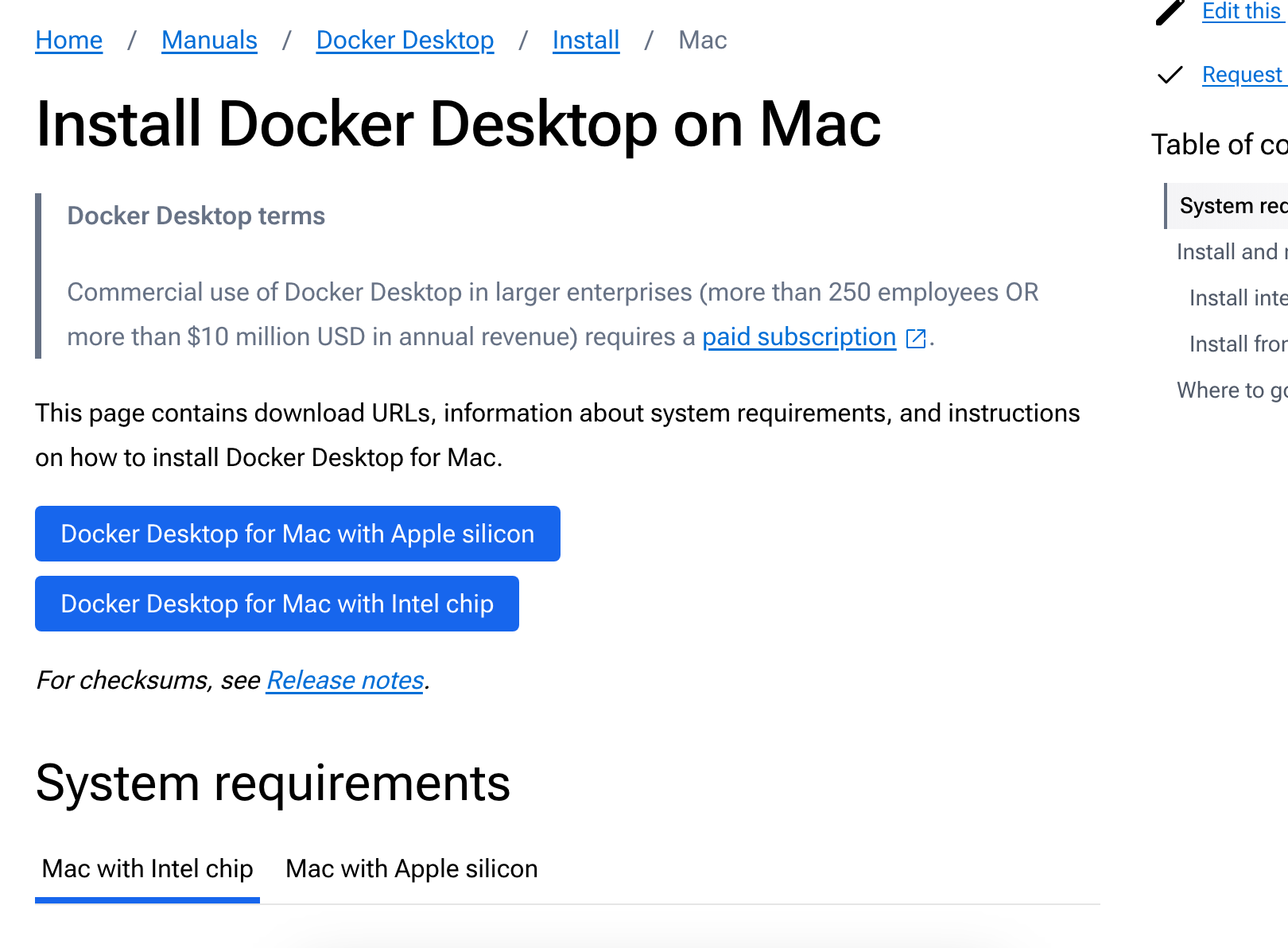Select the Mac with Intel chip tab
The height and width of the screenshot is (948, 1288).
[x=147, y=869]
